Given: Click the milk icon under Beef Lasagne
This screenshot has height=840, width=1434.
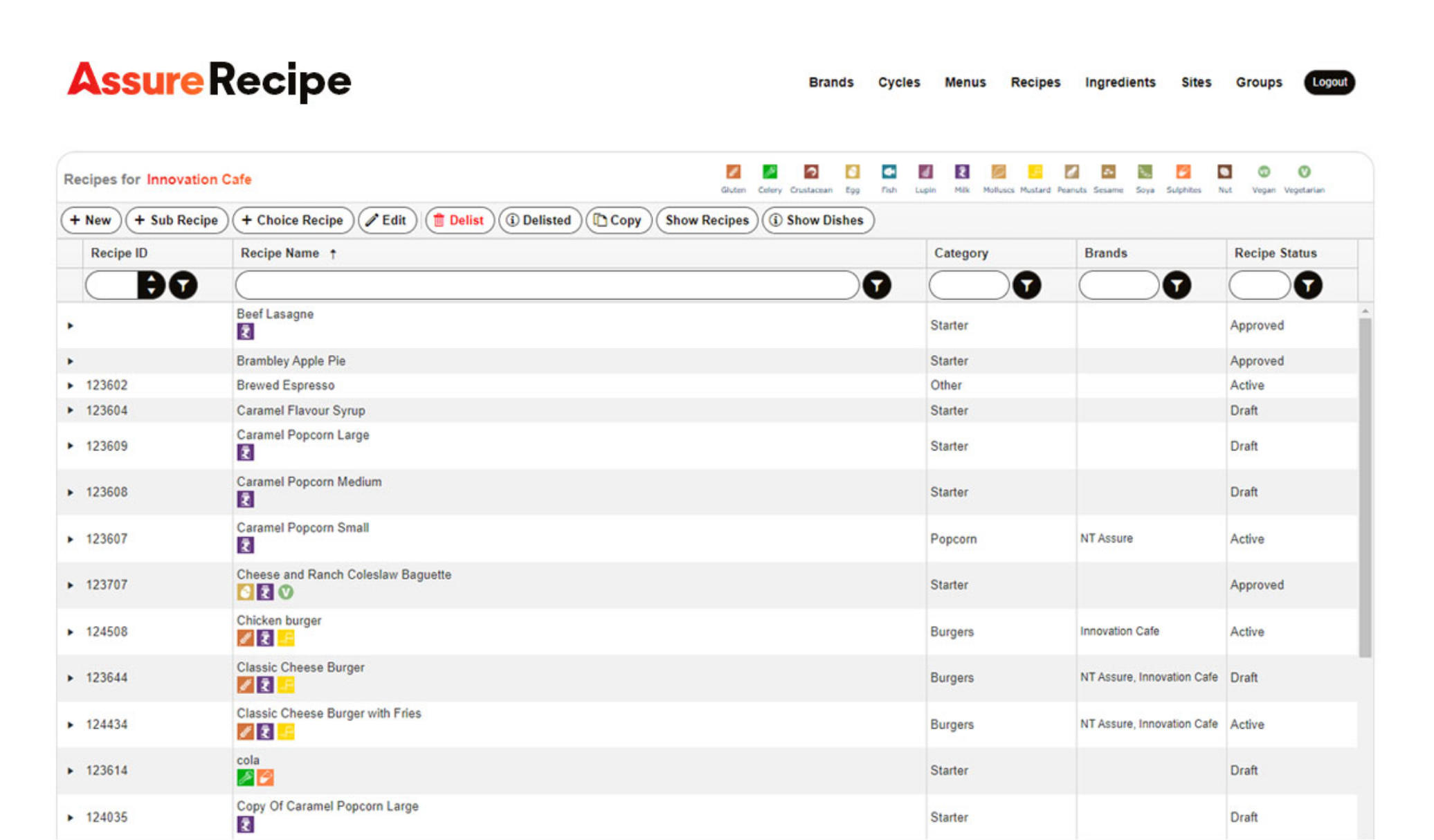Looking at the screenshot, I should [x=246, y=332].
